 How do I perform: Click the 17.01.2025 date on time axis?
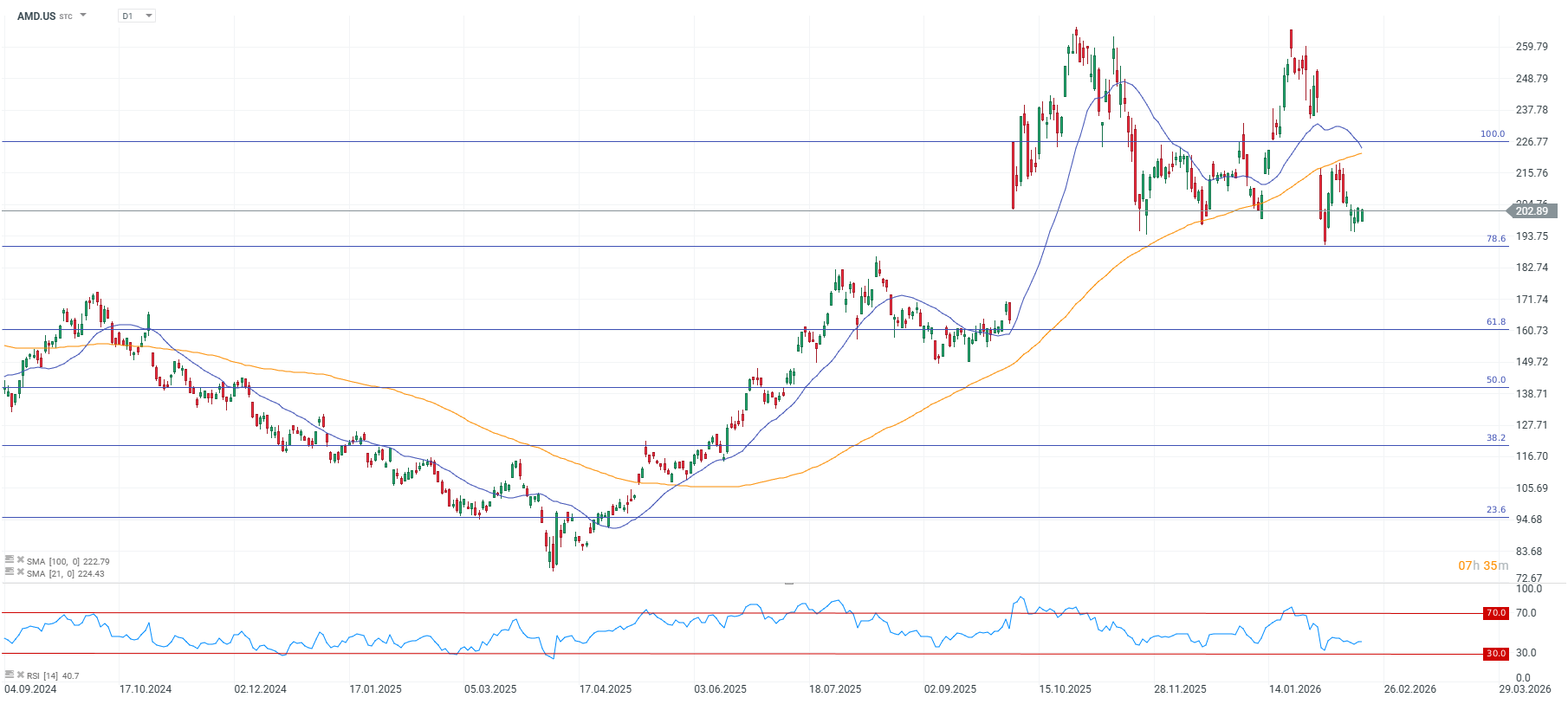click(x=376, y=689)
